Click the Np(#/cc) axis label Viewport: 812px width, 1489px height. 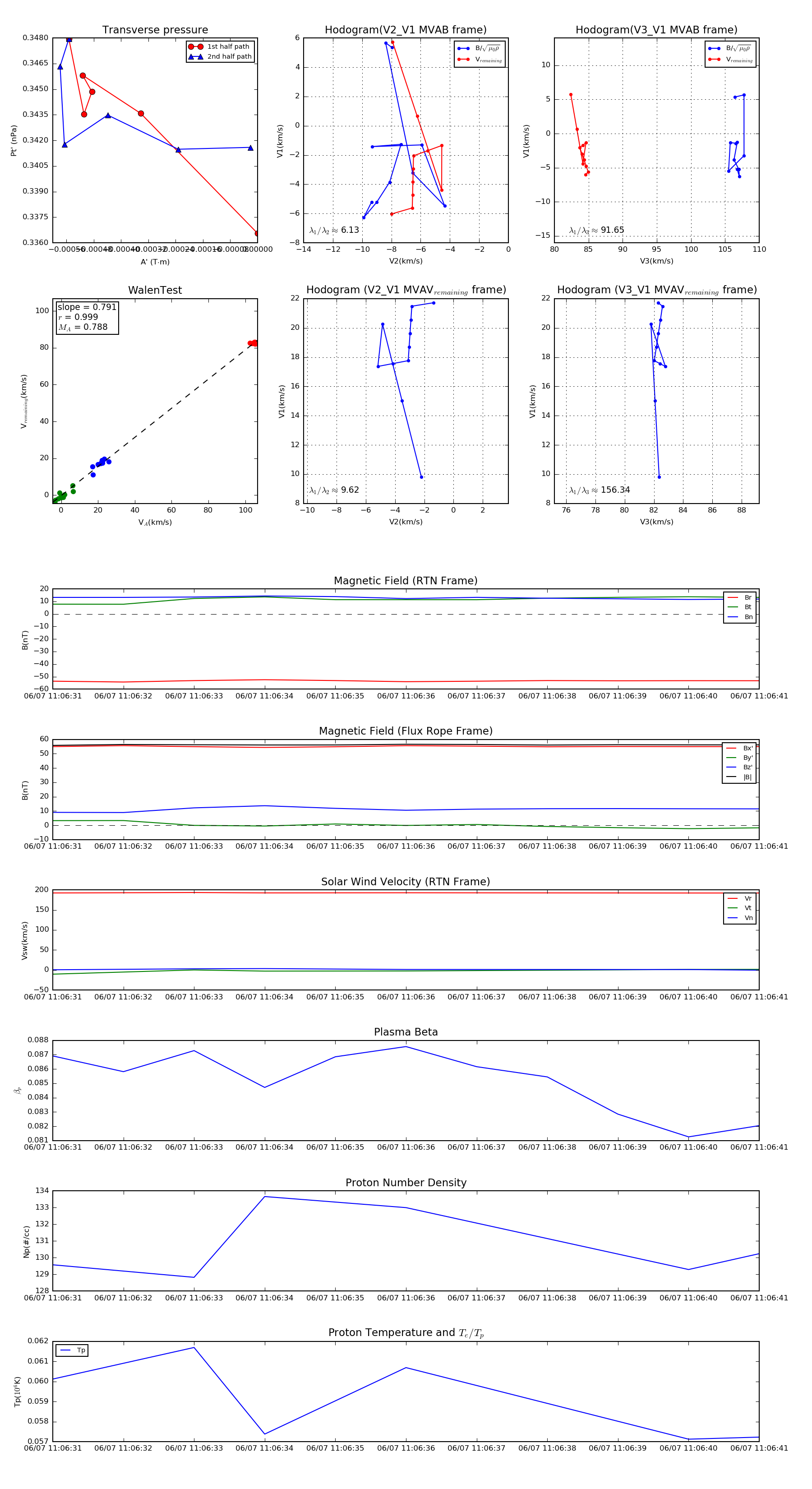26,1240
